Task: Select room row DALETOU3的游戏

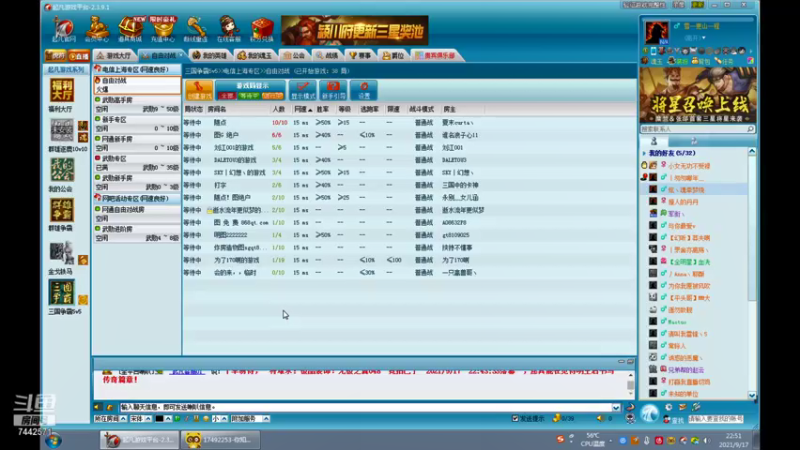Action: point(409,160)
